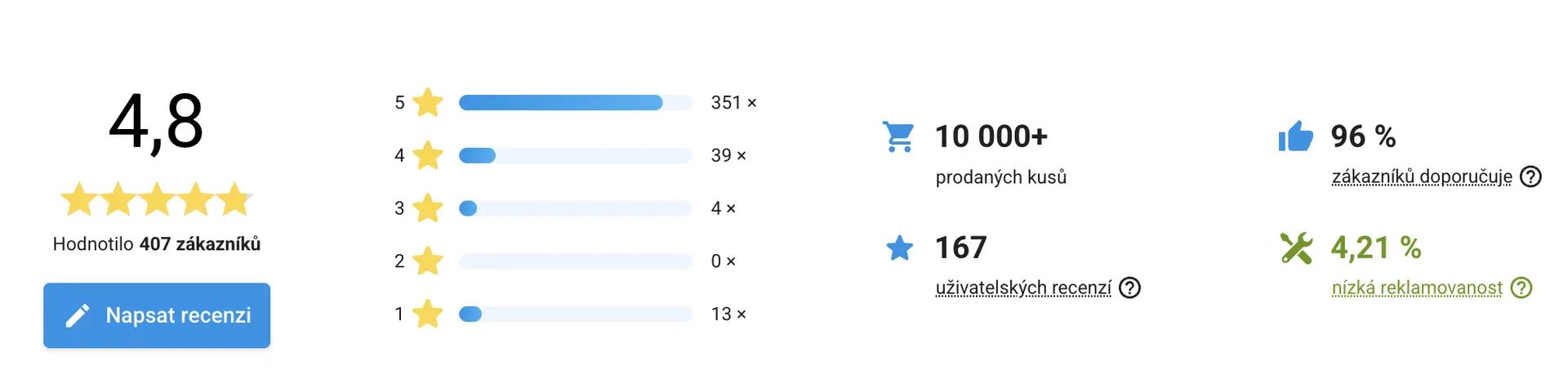Click the blue thumbs-up icon
The image size is (1568, 384).
[1296, 136]
